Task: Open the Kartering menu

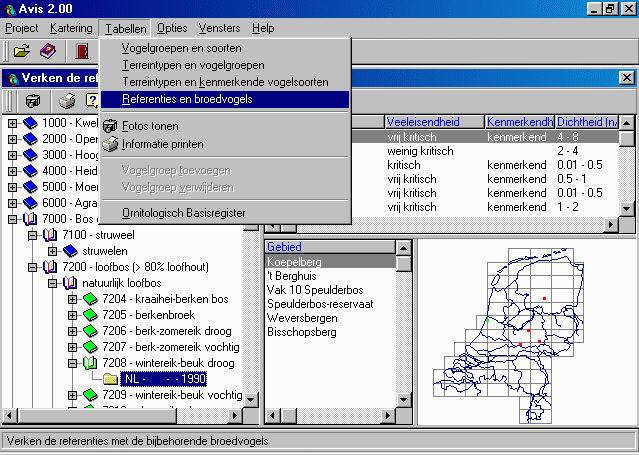Action: 71,28
